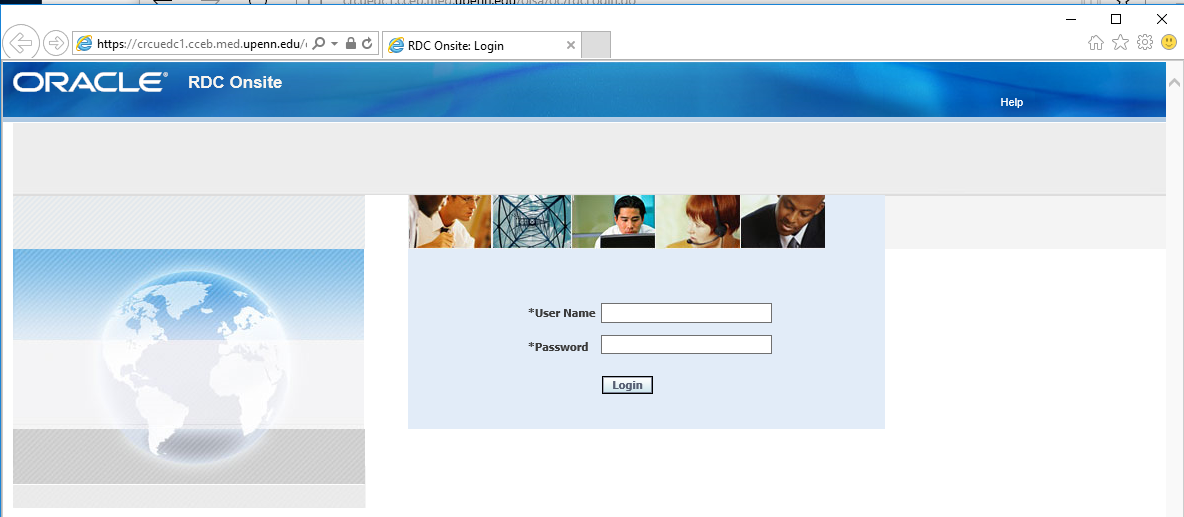Click the search magnifier in address bar
The height and width of the screenshot is (517, 1184).
319,44
